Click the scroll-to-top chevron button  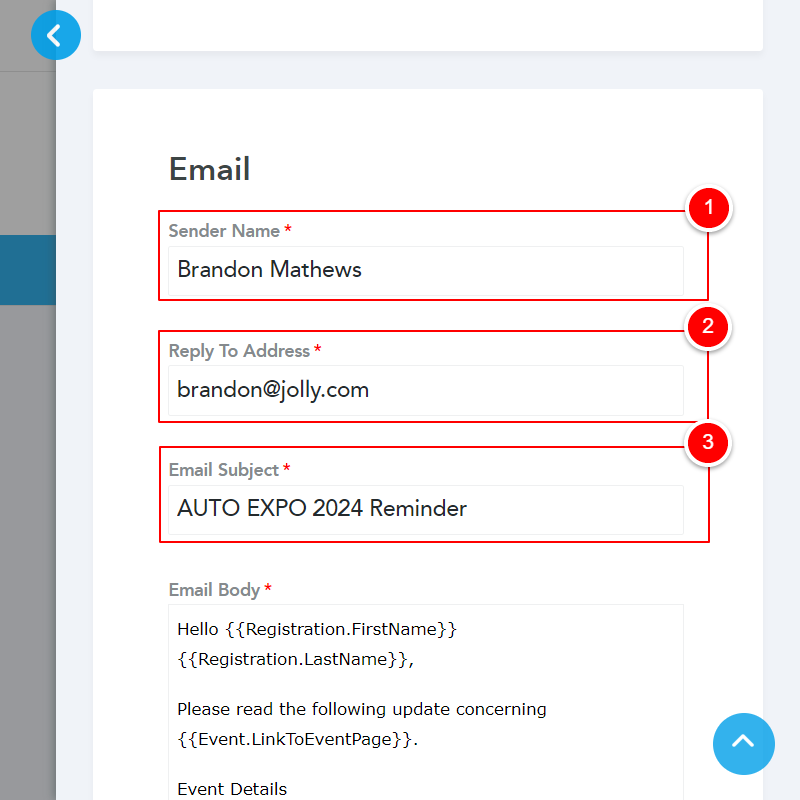click(x=744, y=744)
